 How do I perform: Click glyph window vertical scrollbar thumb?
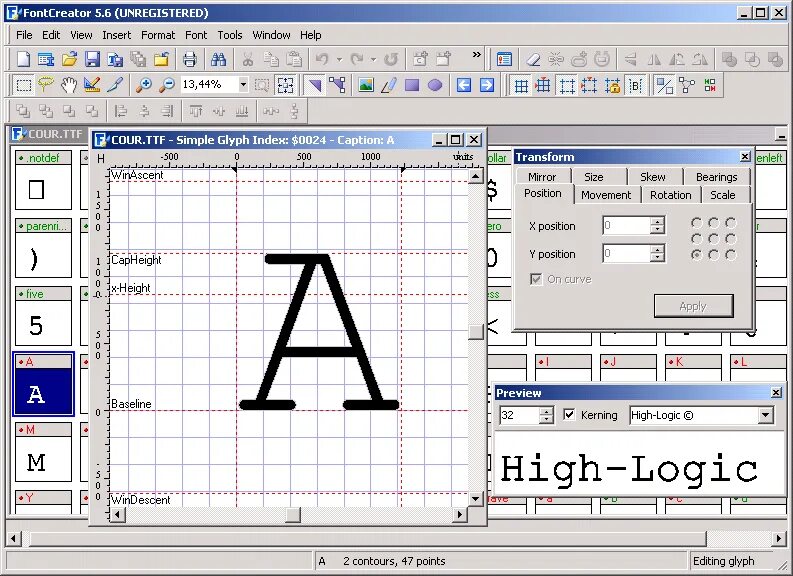pos(475,331)
